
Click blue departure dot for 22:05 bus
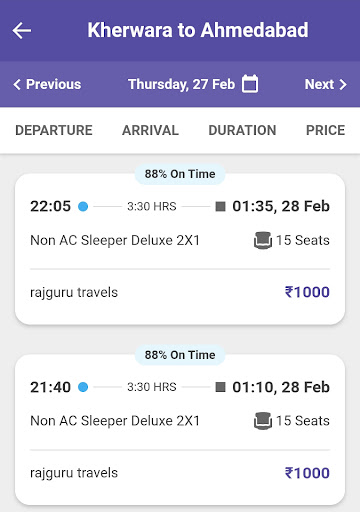(83, 206)
